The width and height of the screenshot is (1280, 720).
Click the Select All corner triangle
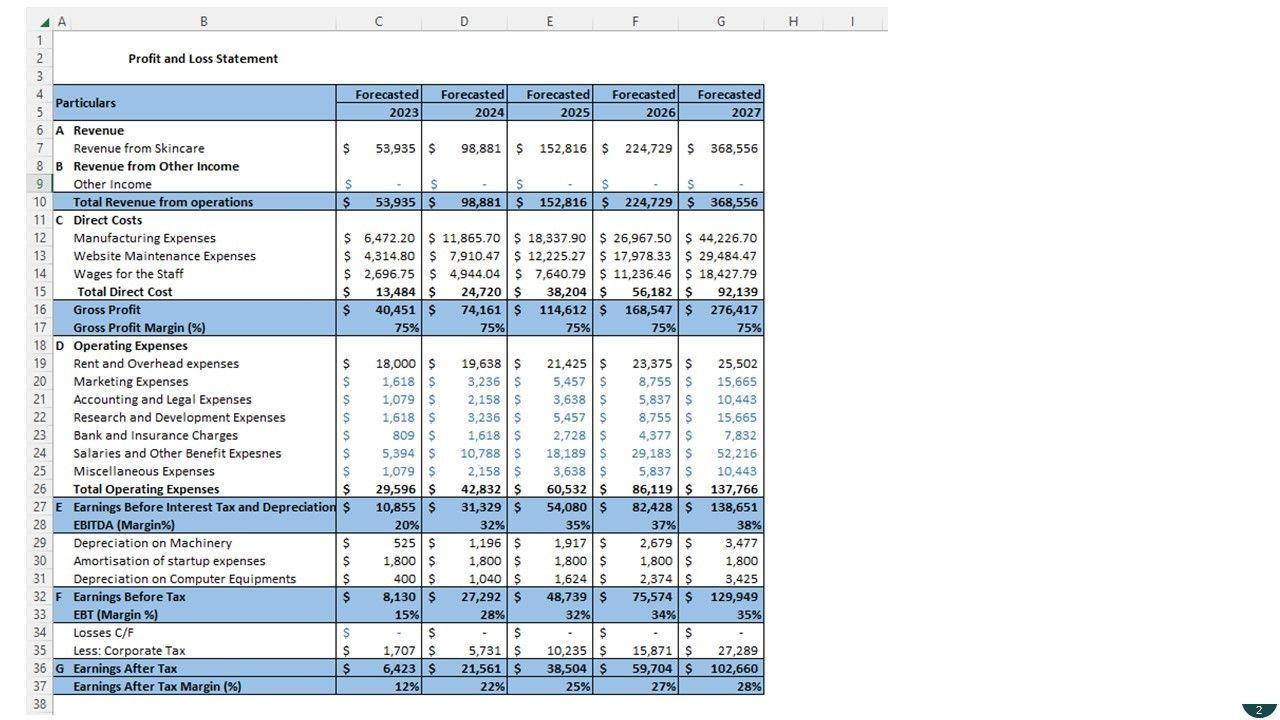pyautogui.click(x=45, y=22)
